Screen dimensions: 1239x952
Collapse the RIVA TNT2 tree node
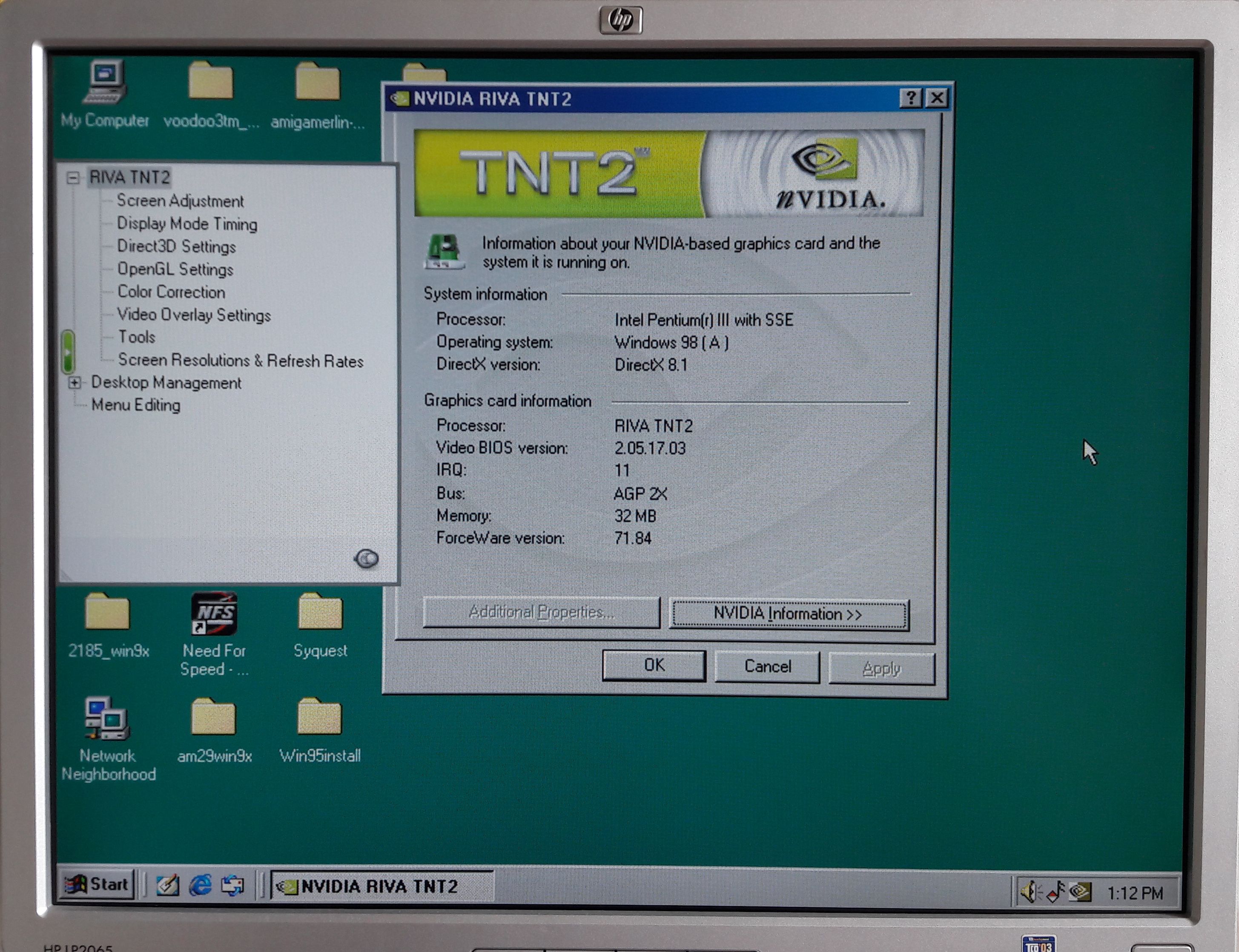click(73, 178)
